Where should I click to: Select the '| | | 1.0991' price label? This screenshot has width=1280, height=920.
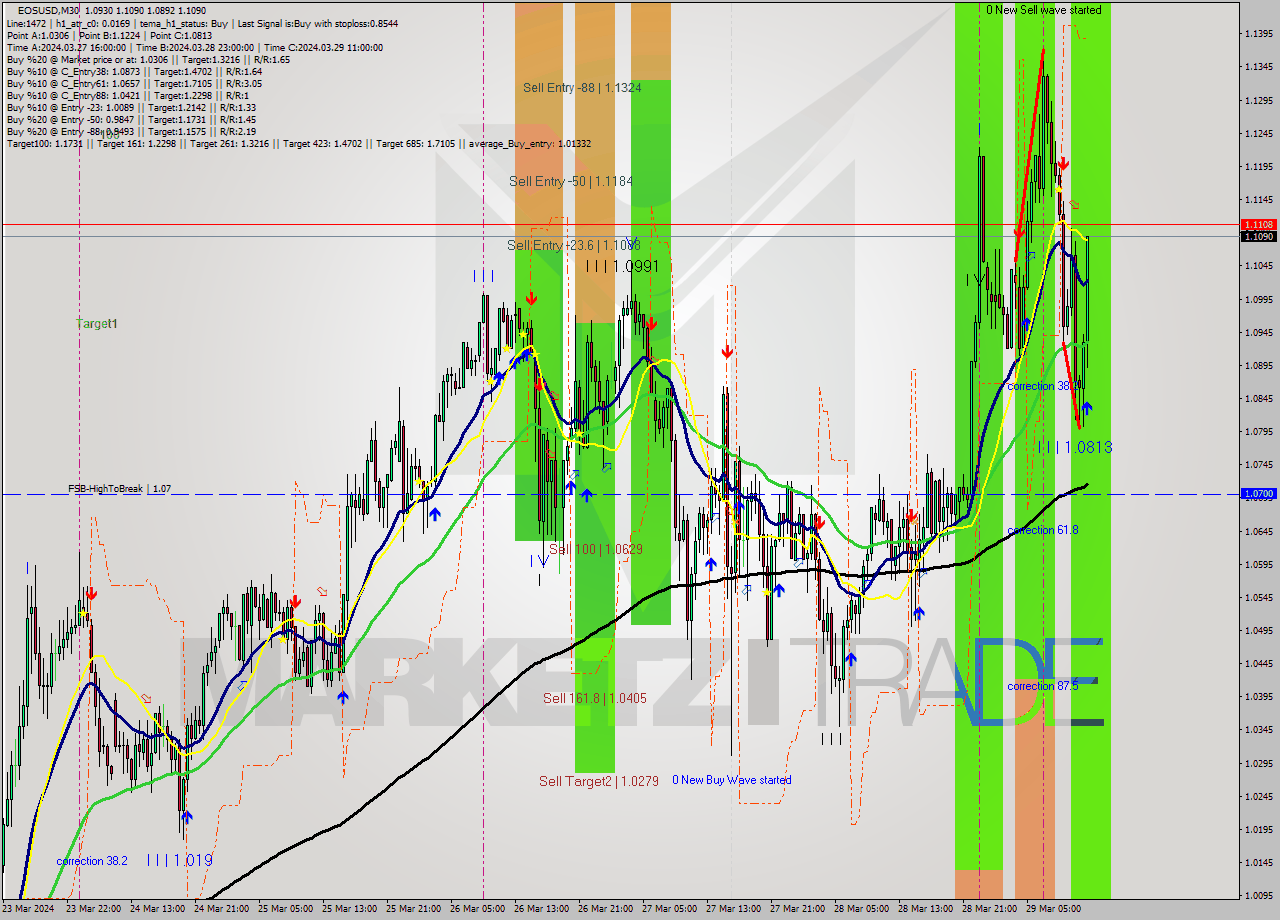point(622,266)
